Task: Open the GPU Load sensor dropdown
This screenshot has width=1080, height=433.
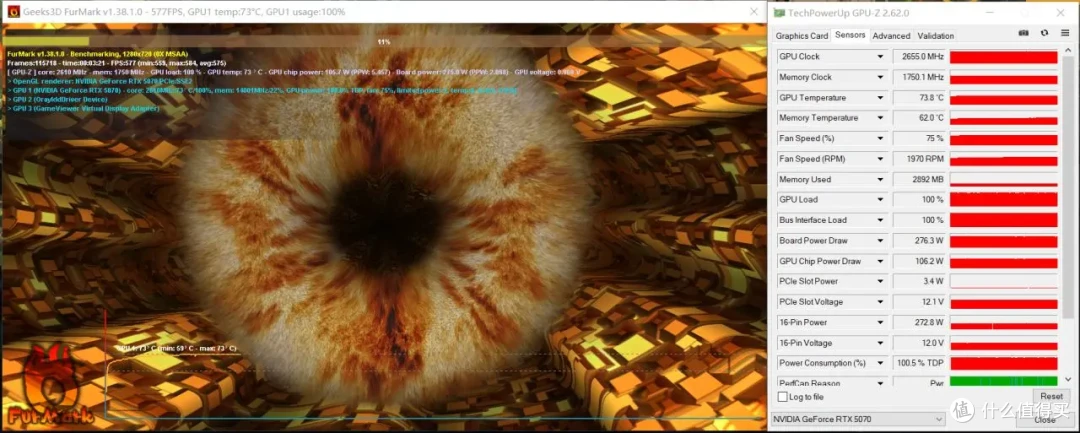Action: [880, 200]
